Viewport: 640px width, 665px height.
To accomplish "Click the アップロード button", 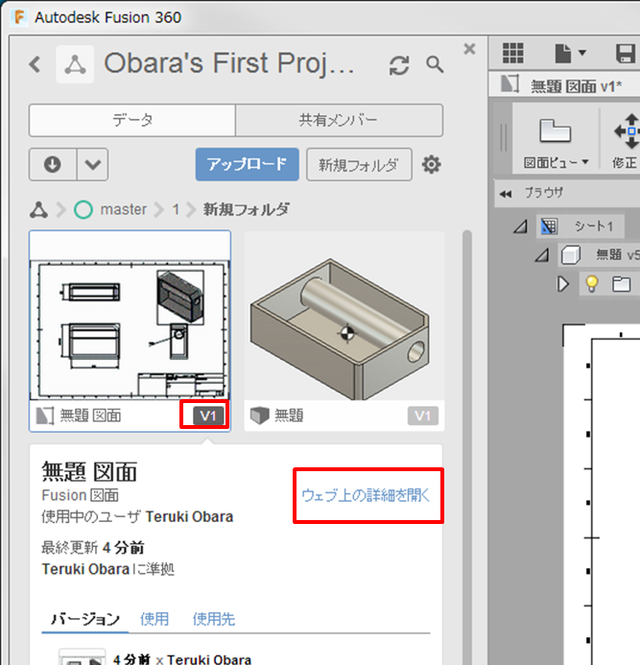I will tap(247, 164).
